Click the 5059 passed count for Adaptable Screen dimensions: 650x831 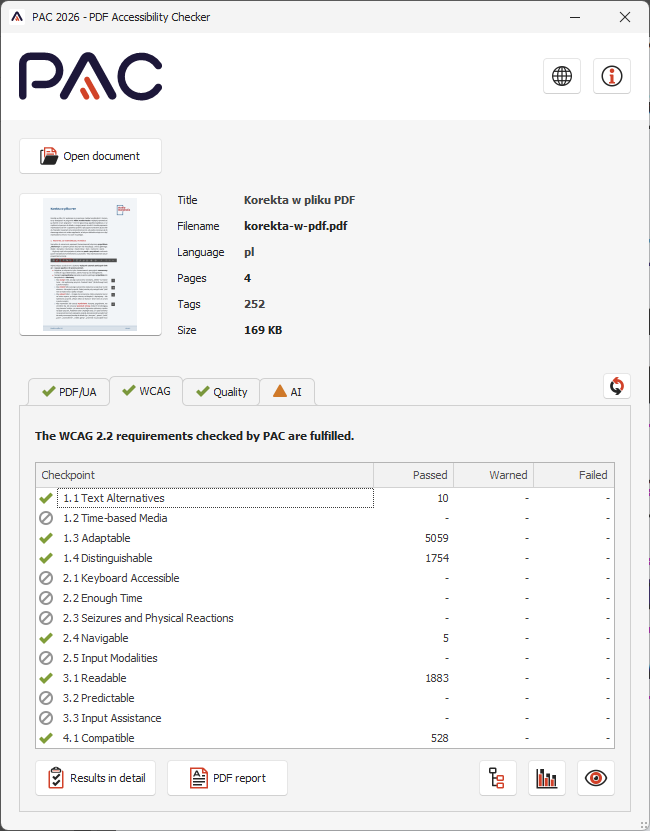click(437, 538)
